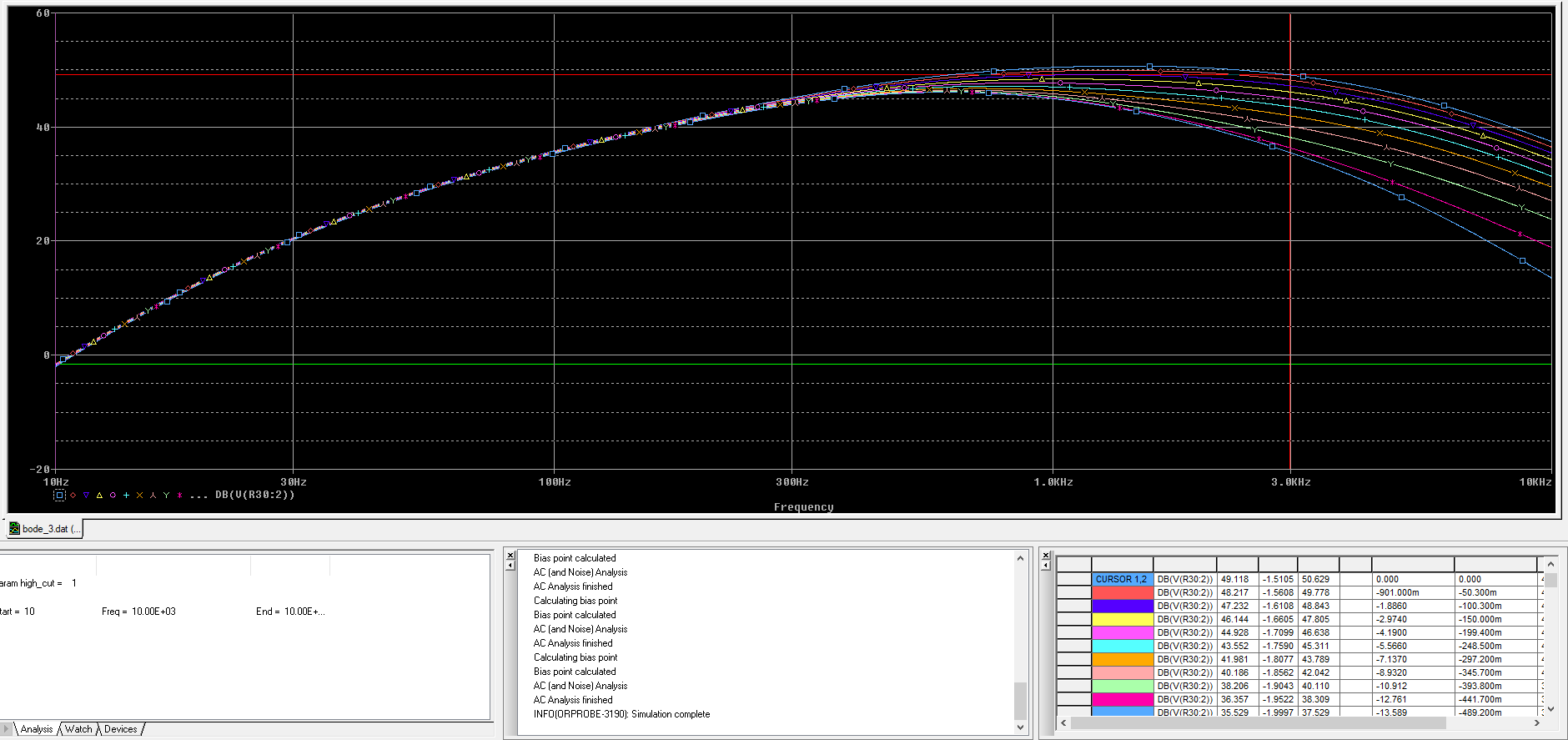Collapse cursor pane using small left arrow
Screen dimensions: 1568x740
tap(1046, 566)
